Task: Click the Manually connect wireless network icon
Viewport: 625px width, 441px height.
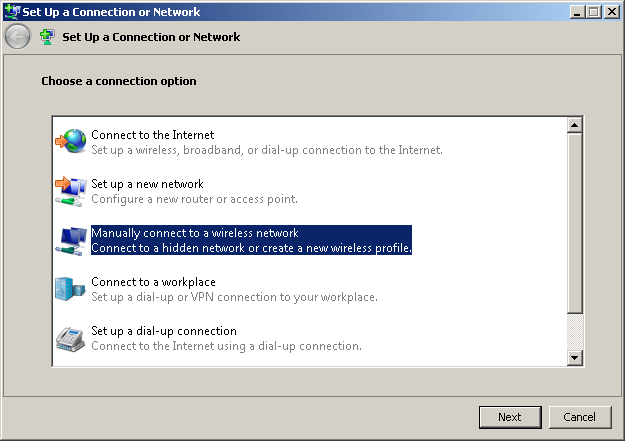Action: (x=71, y=240)
